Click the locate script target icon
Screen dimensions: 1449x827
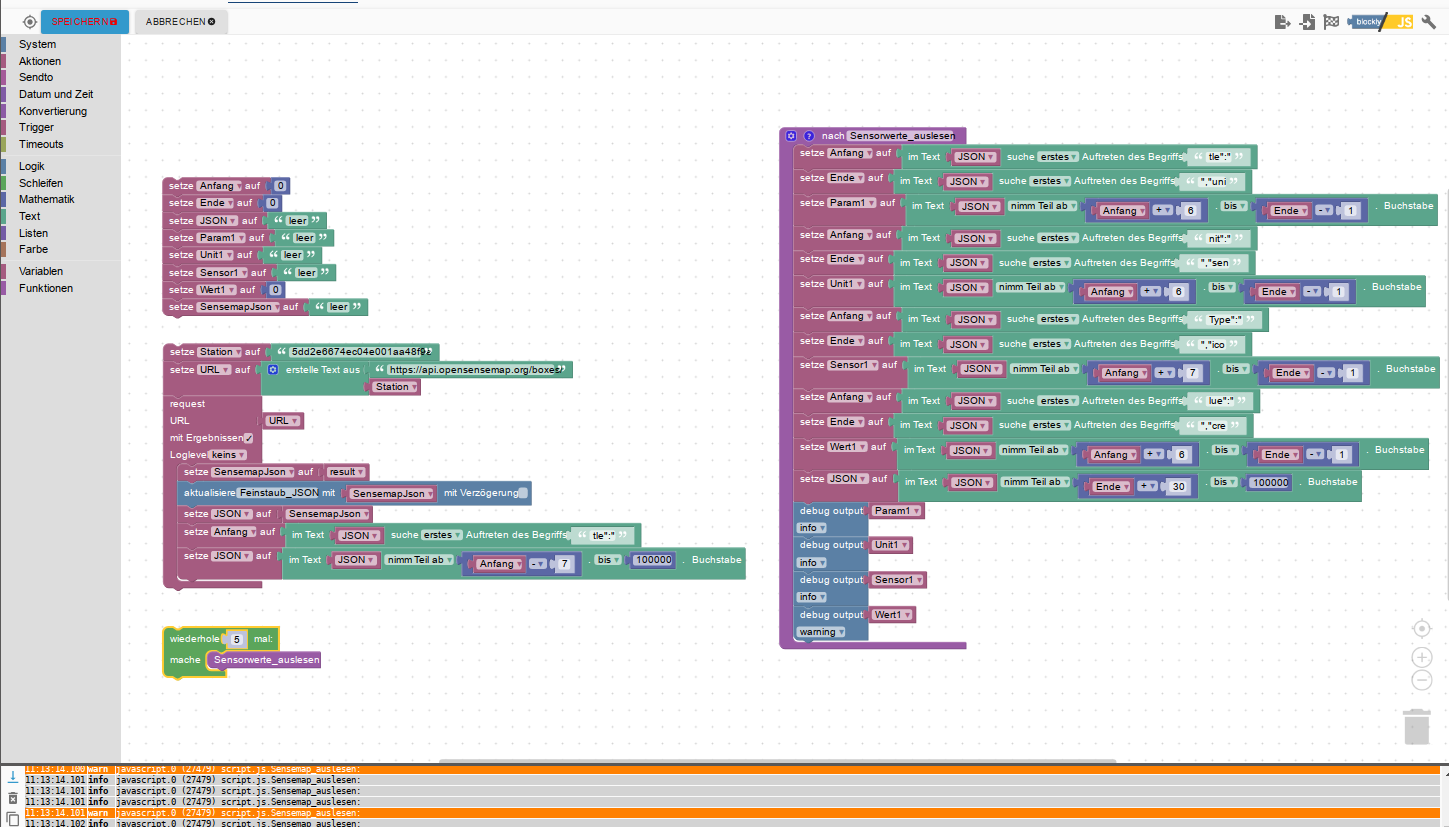click(x=29, y=21)
